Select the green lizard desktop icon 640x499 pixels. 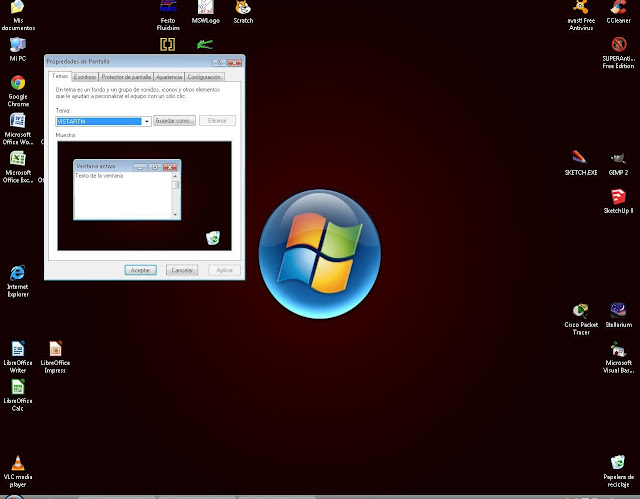click(x=205, y=44)
